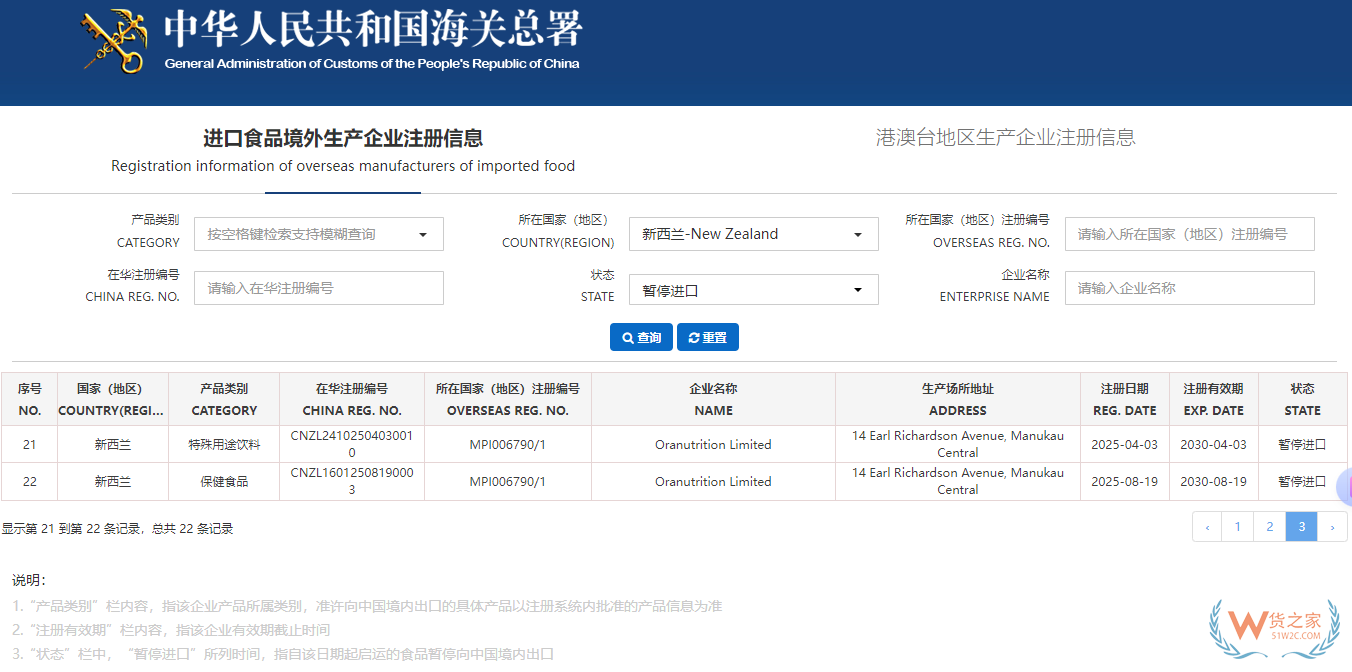Open the 状态 STATE dropdown showing 暂停进口

click(x=753, y=289)
